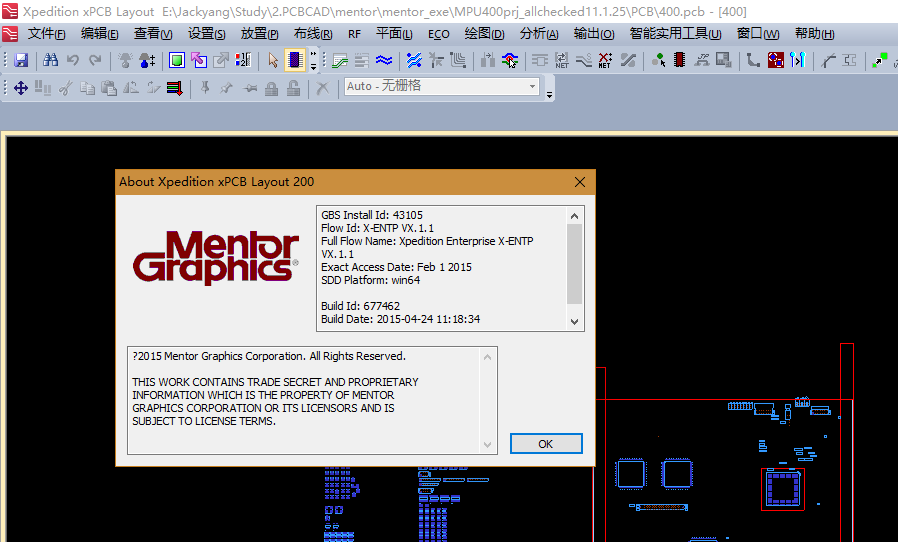Choose the arrow pointer Select mode
This screenshot has width=898, height=542.
click(x=273, y=60)
